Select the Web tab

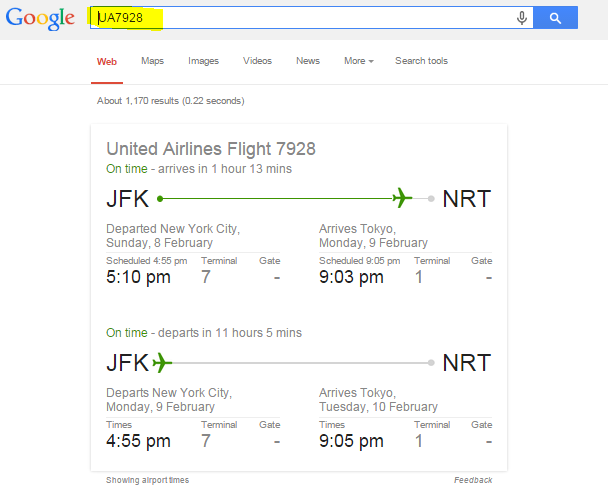tap(106, 61)
